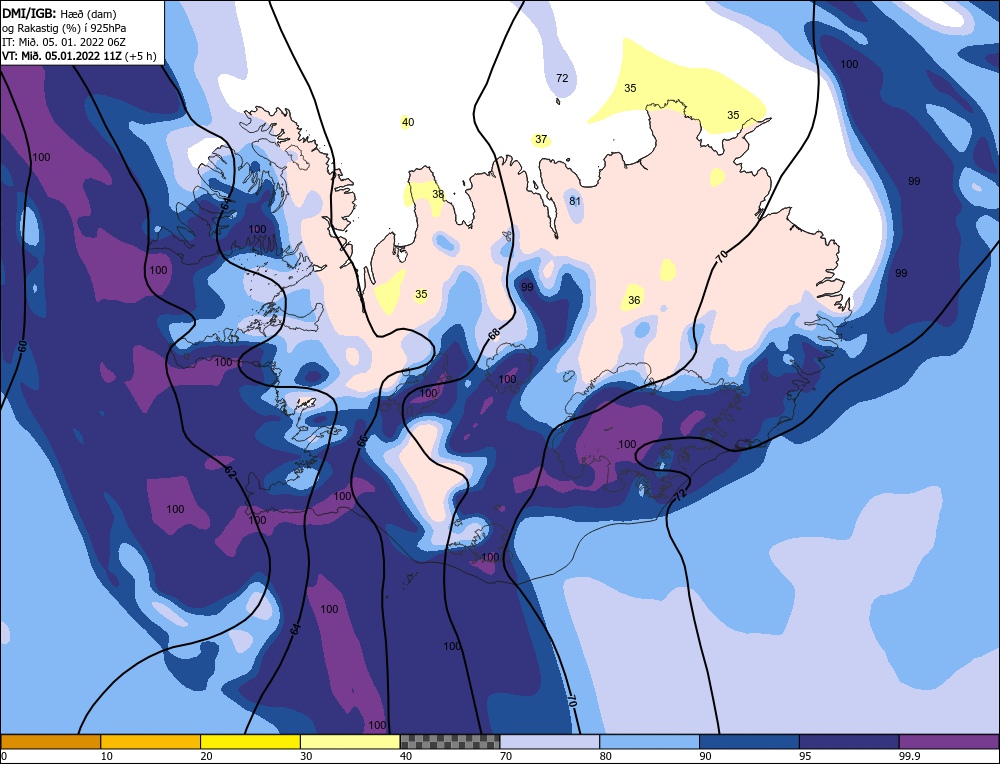The image size is (1000, 764).
Task: Select the pale yellow 30–40 legend swatch
Action: coord(350,742)
